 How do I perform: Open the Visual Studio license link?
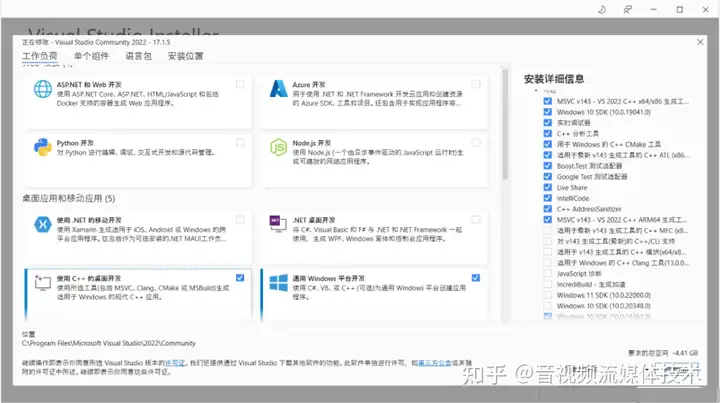point(175,363)
